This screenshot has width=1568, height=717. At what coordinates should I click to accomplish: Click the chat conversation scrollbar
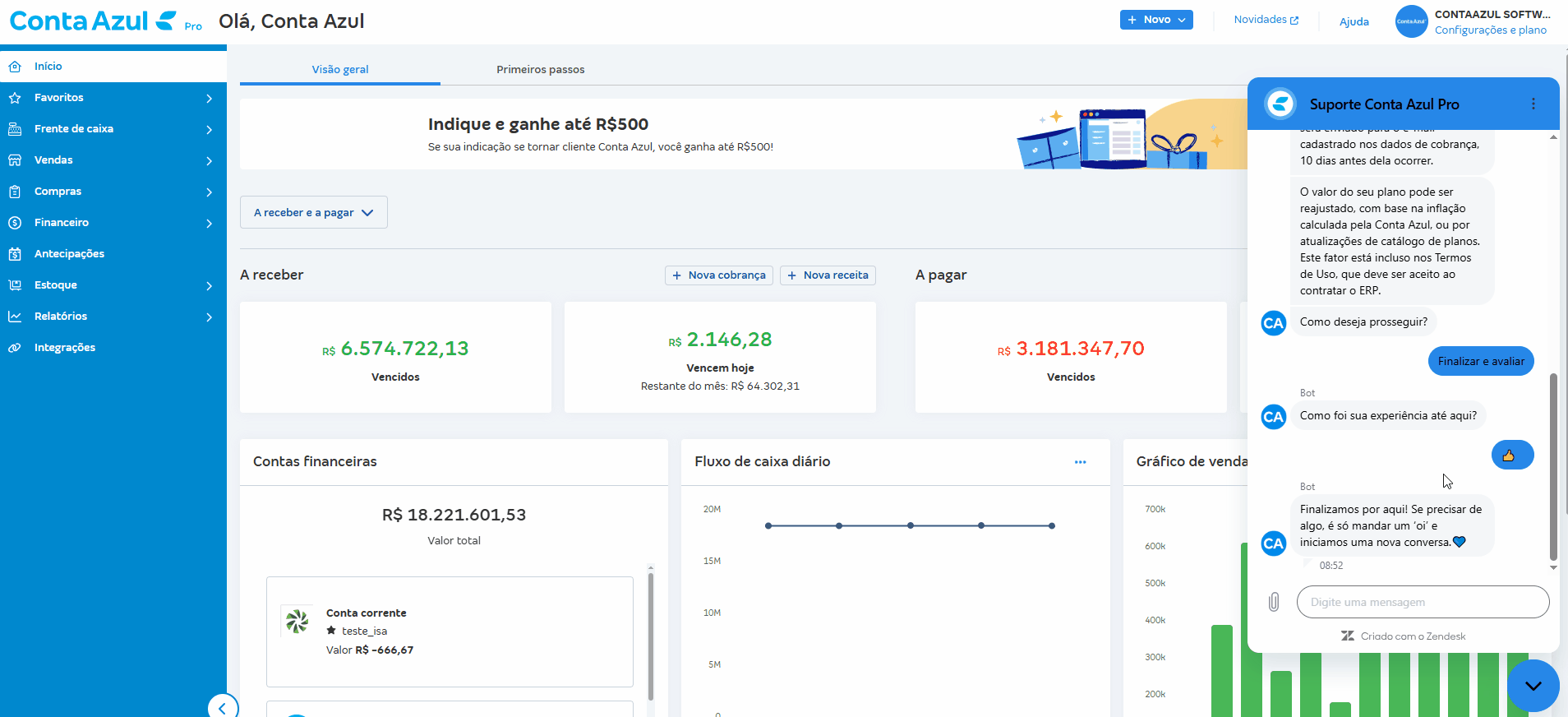tap(1553, 466)
